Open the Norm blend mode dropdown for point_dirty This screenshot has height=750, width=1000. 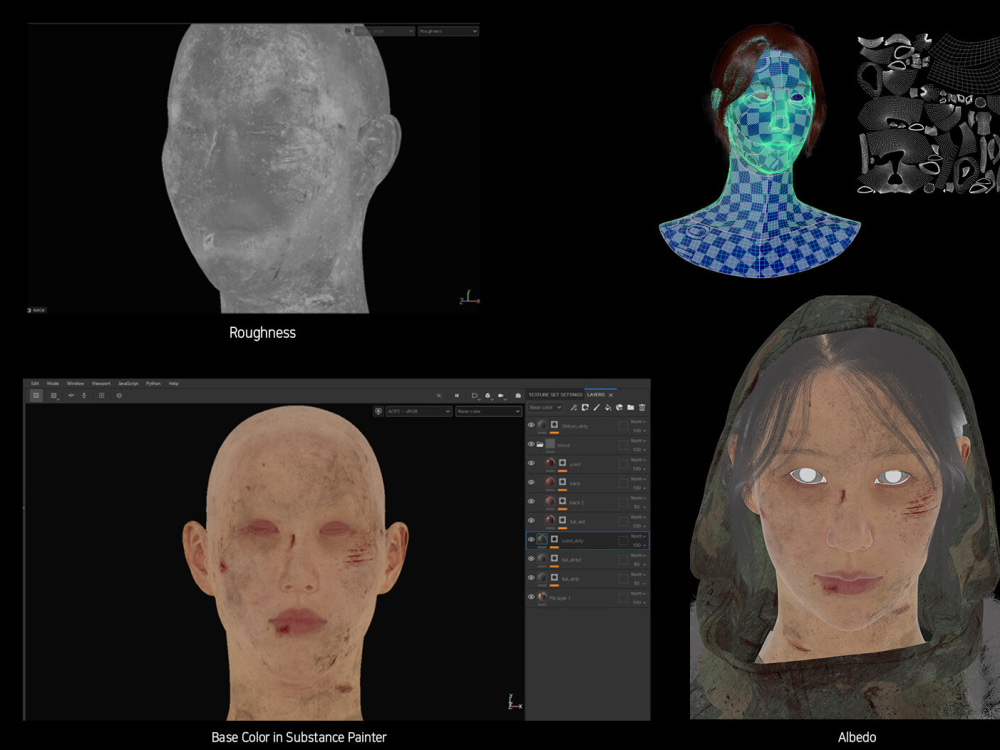pos(638,535)
